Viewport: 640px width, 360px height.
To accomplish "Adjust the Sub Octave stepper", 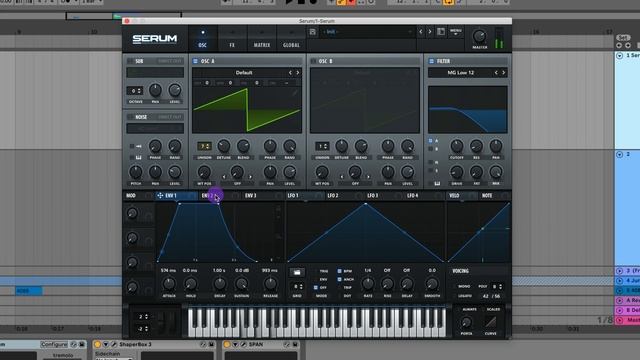I will click(x=136, y=91).
